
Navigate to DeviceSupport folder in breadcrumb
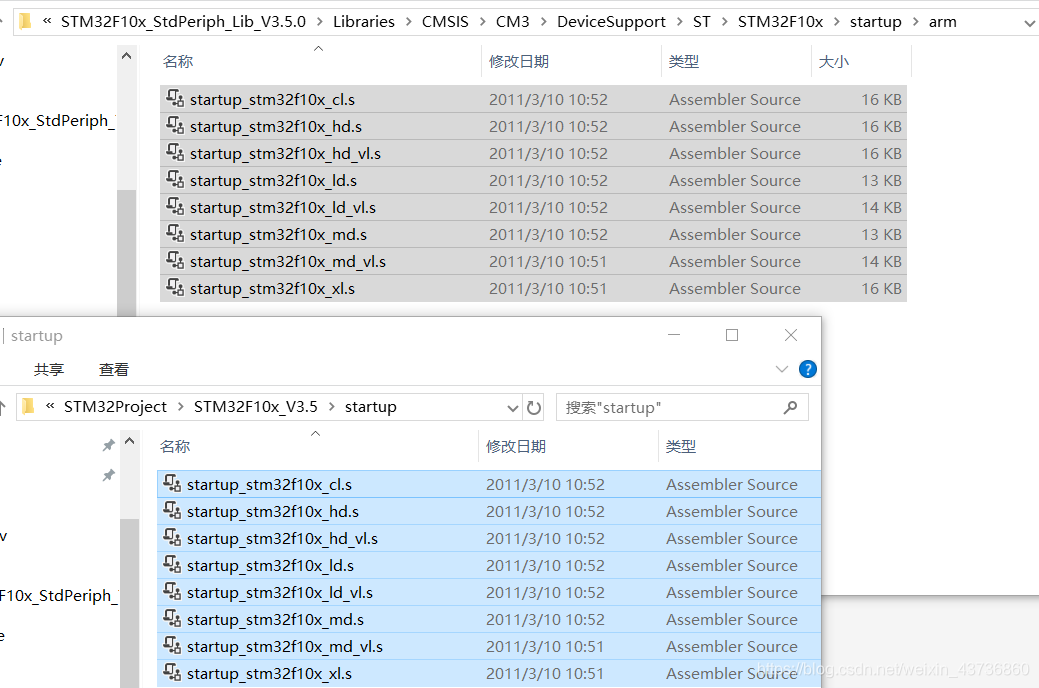click(x=611, y=22)
